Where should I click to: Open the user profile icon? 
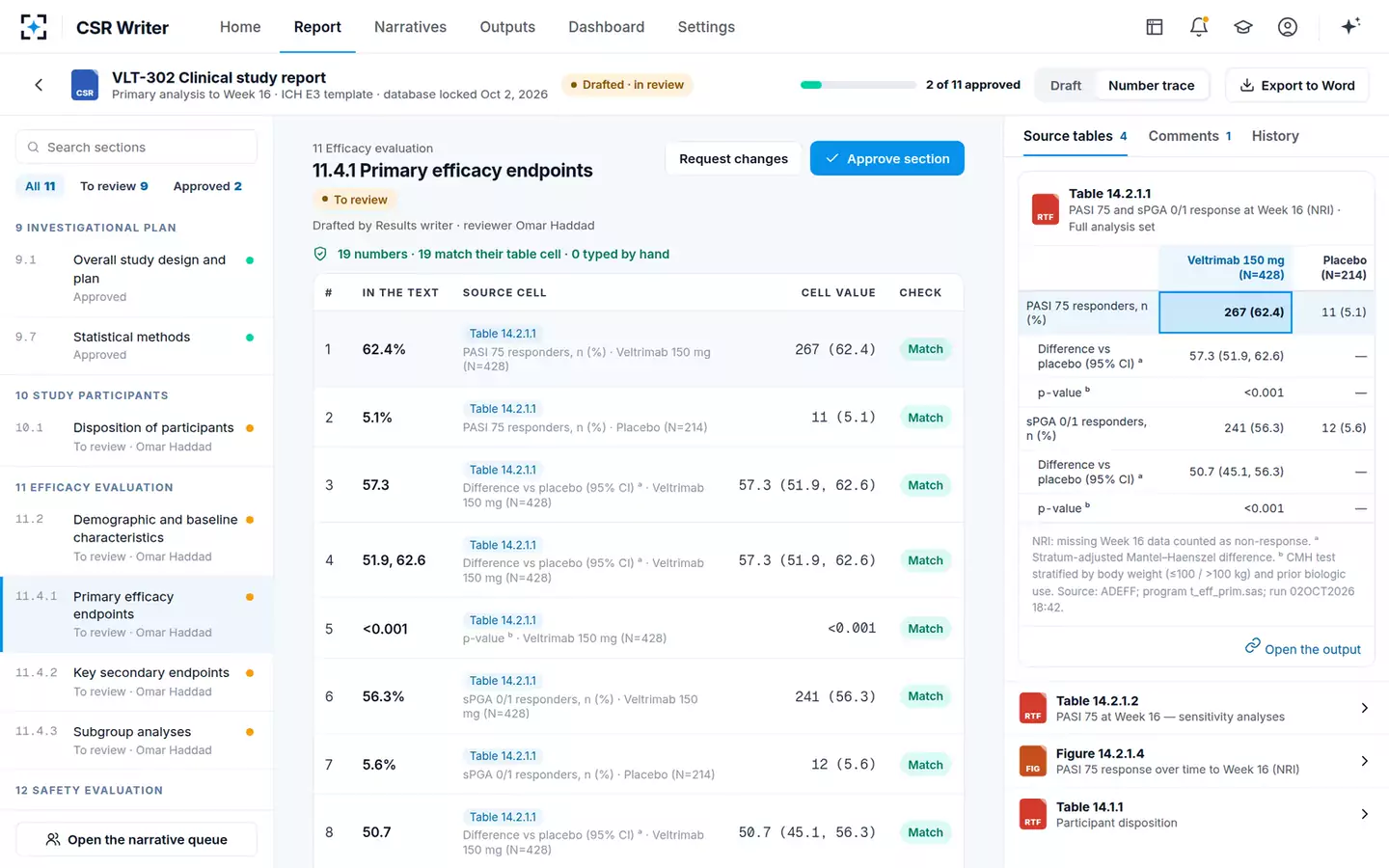[1288, 27]
